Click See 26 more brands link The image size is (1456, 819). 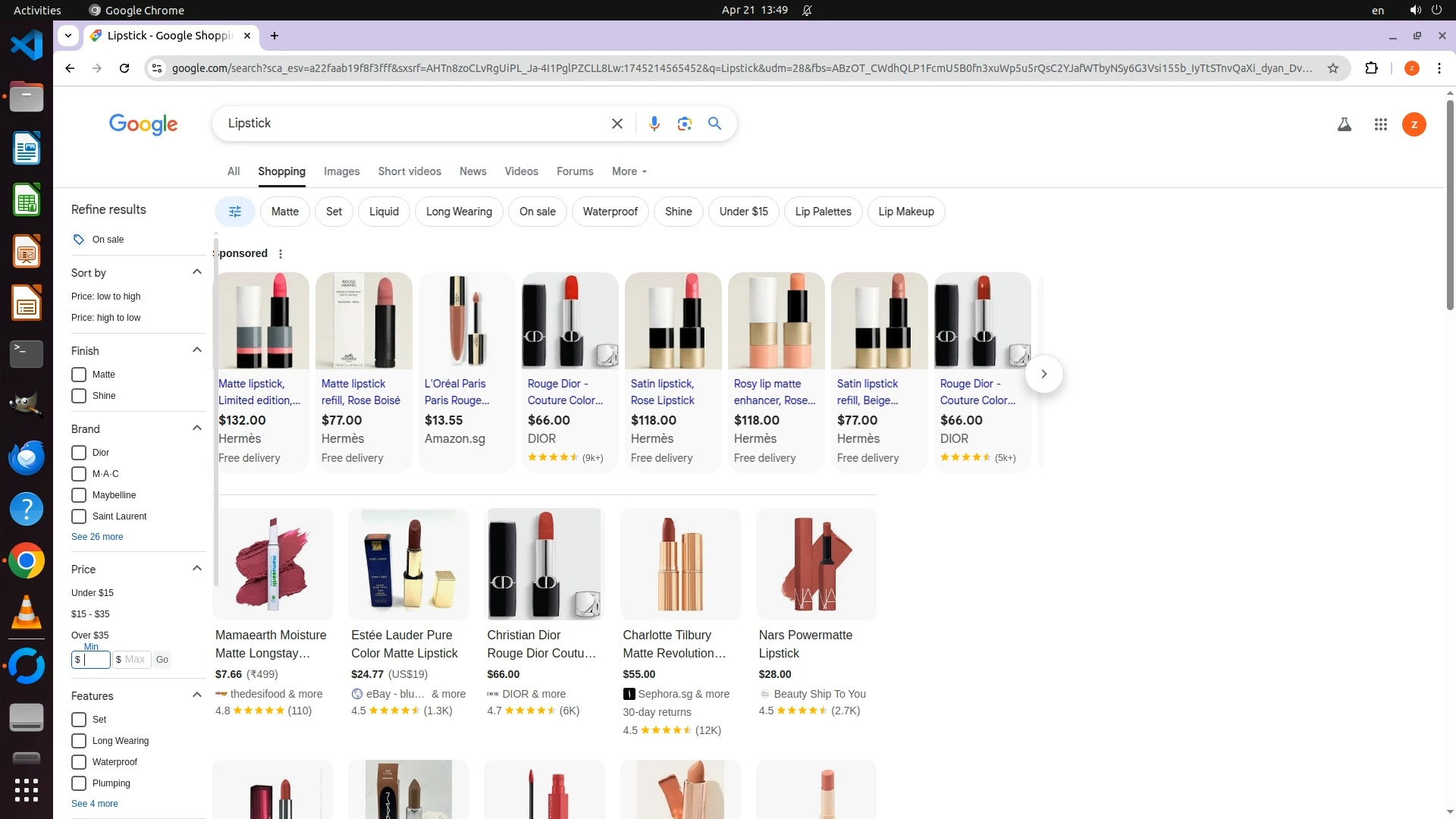[97, 537]
